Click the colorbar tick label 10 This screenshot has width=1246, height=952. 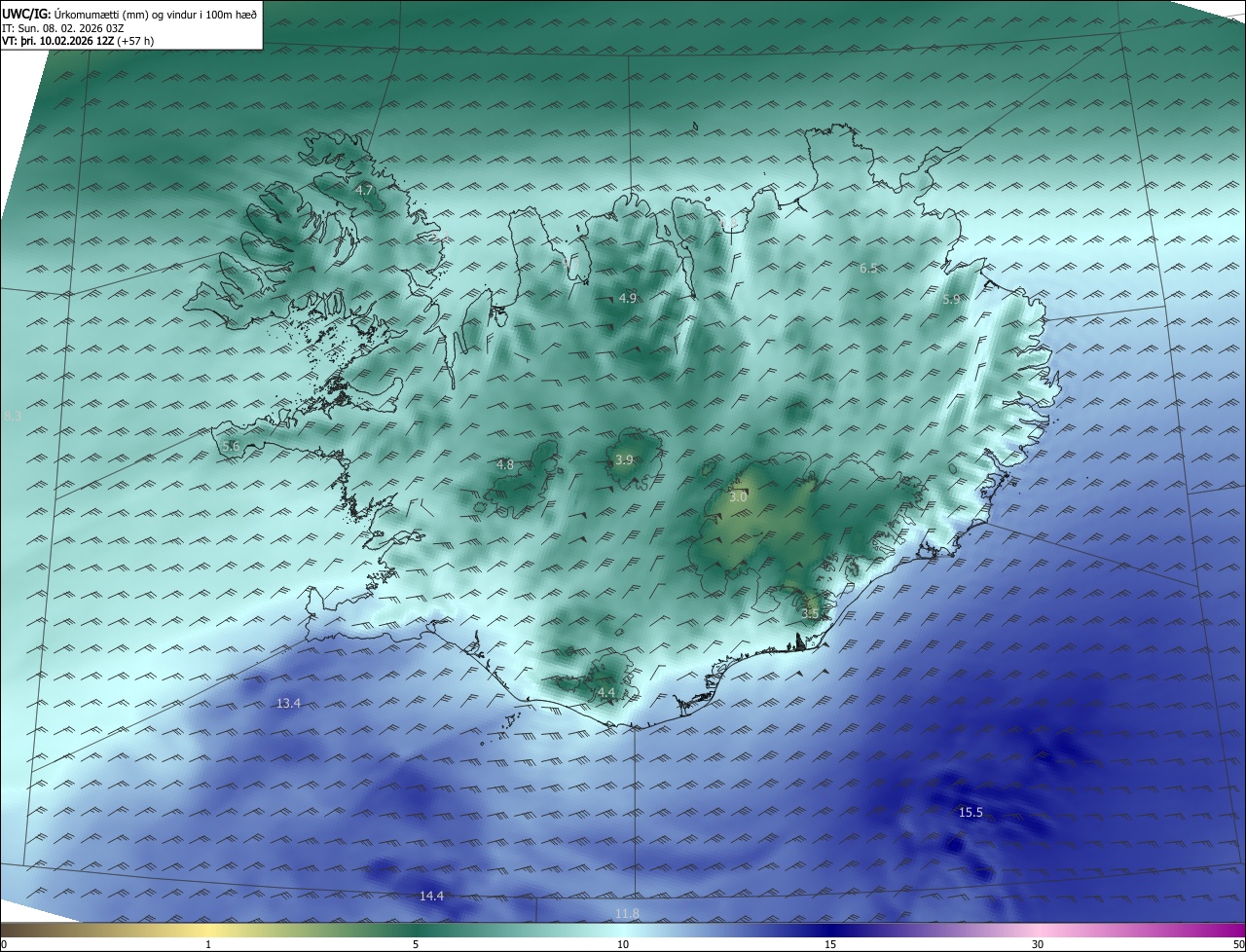coord(623,944)
